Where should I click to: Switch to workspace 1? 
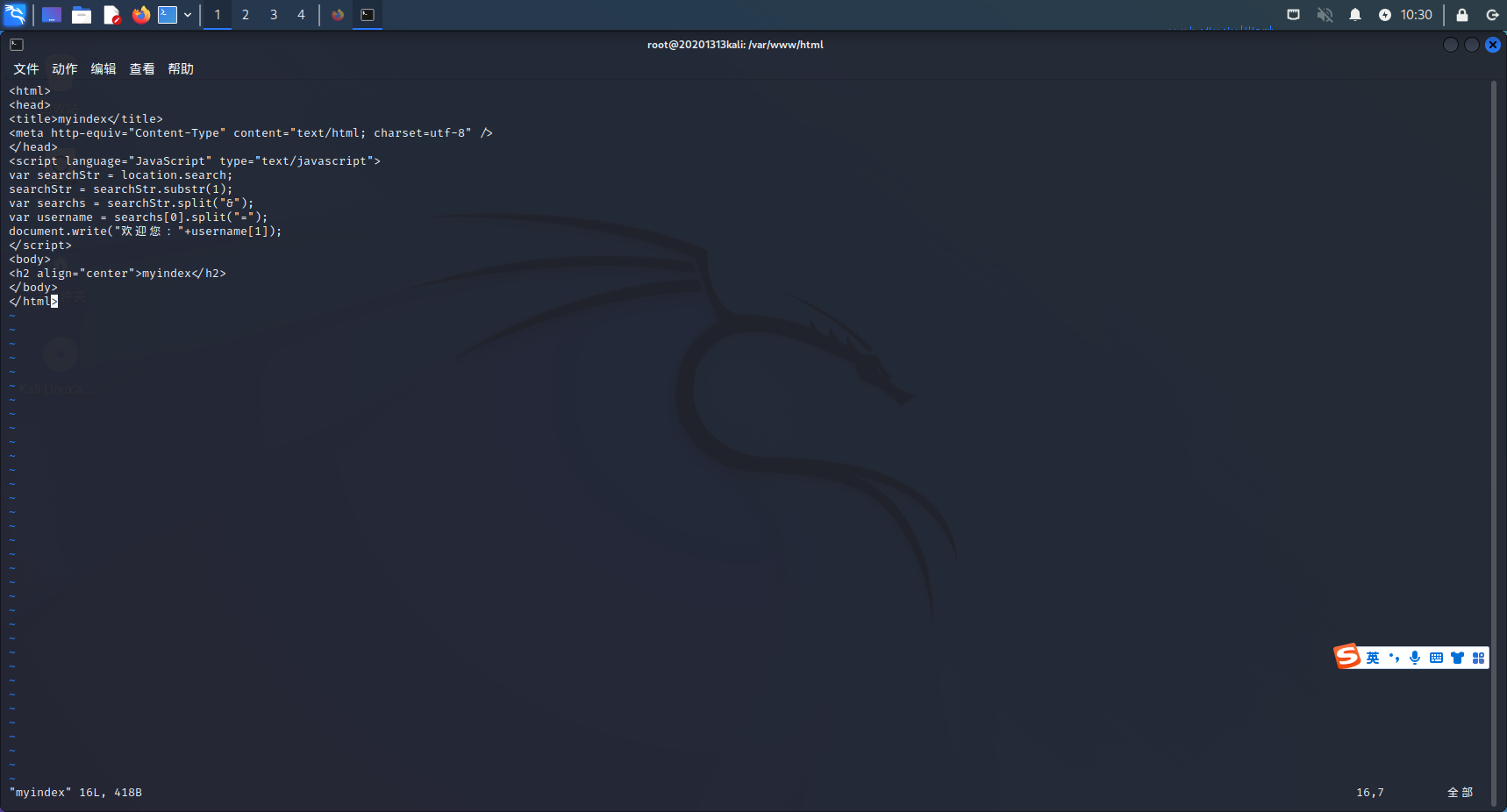click(218, 15)
